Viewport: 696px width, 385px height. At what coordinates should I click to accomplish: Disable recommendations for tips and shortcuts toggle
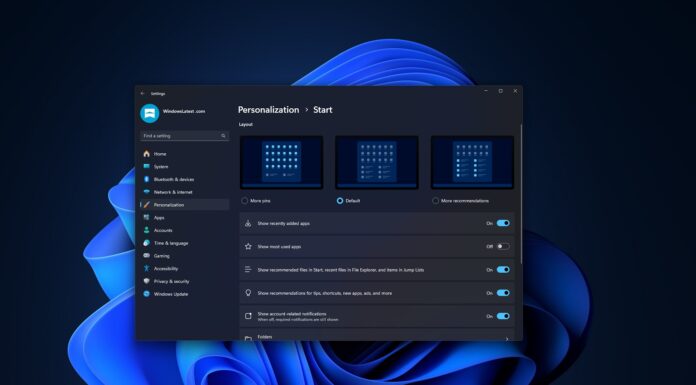pyautogui.click(x=503, y=293)
